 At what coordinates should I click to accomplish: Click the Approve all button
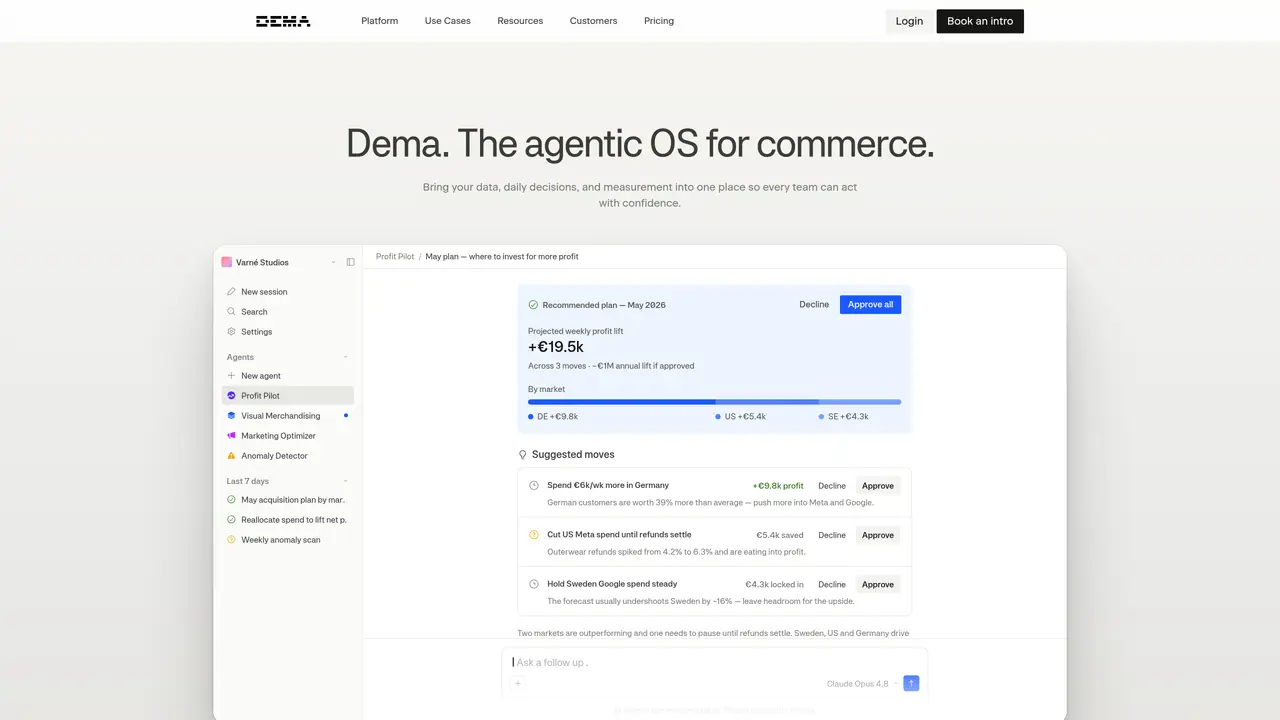[x=870, y=305]
